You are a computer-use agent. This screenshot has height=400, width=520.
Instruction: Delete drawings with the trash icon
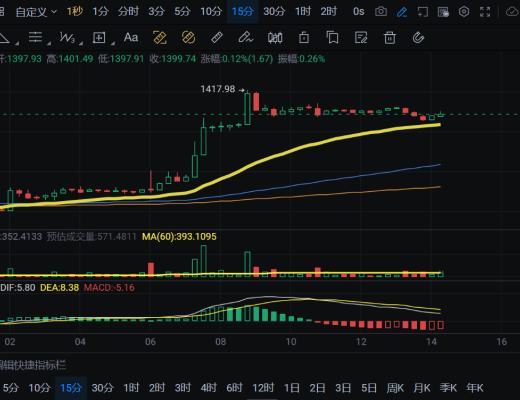[390, 38]
